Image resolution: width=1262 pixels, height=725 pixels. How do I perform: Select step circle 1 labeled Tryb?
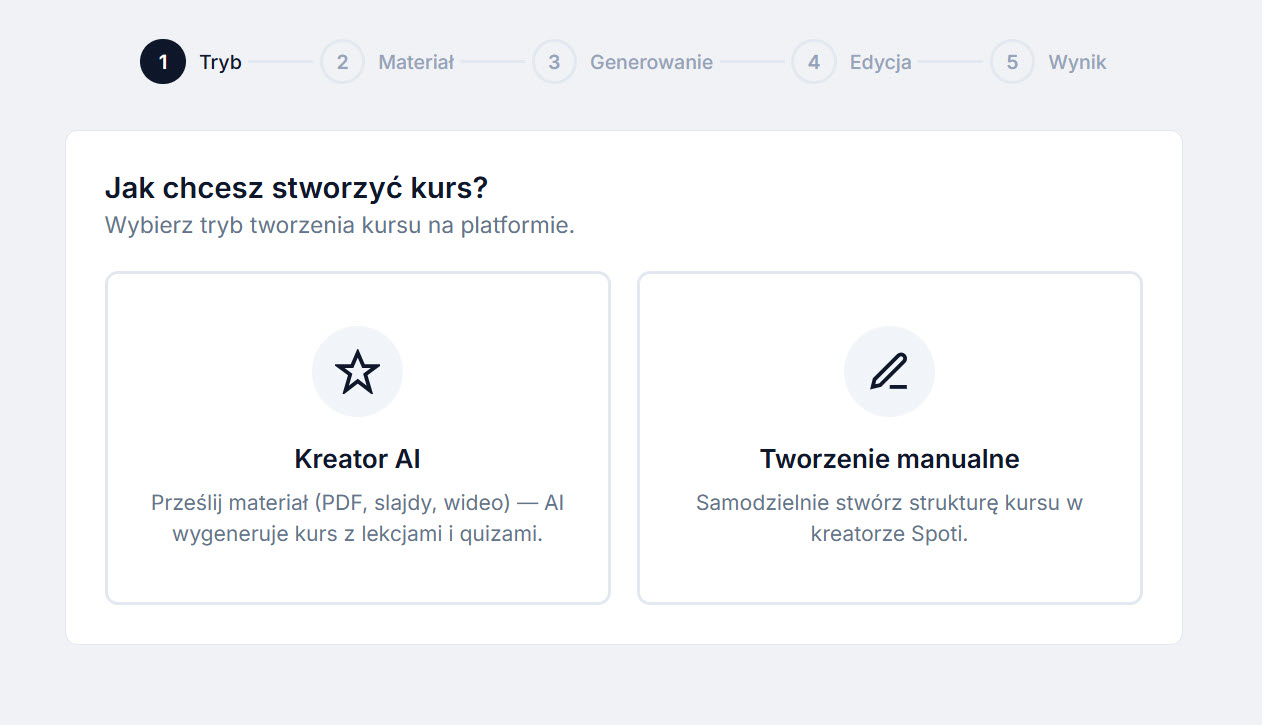(x=163, y=61)
